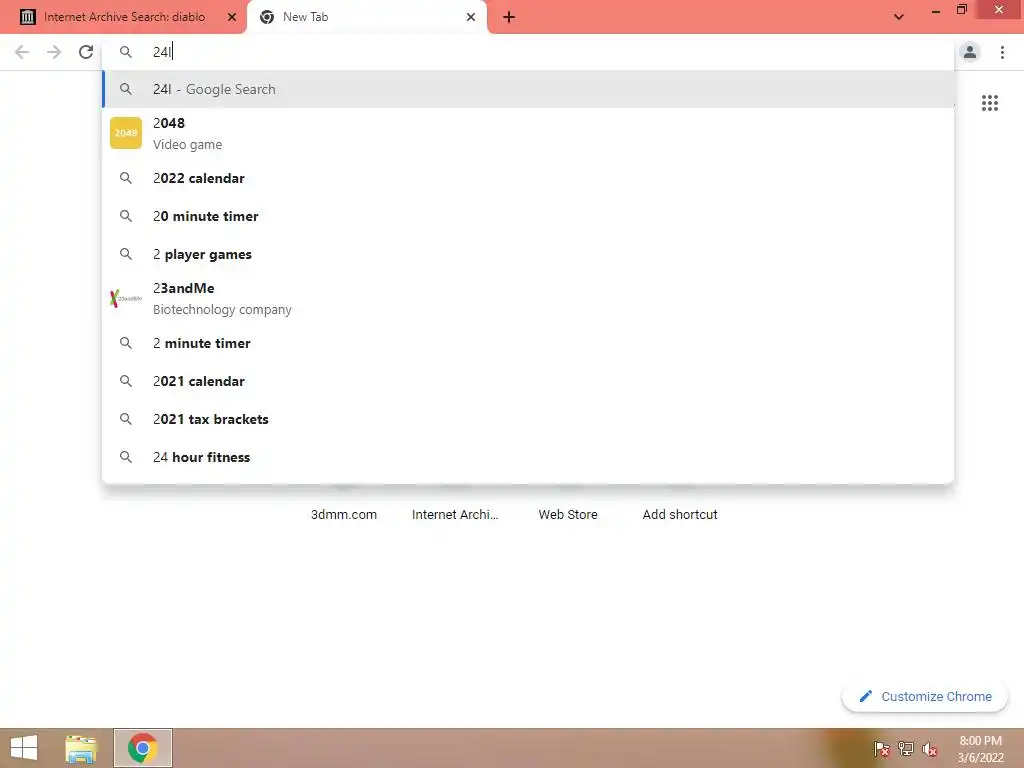Open the Chrome three-dot menu

[x=1002, y=52]
